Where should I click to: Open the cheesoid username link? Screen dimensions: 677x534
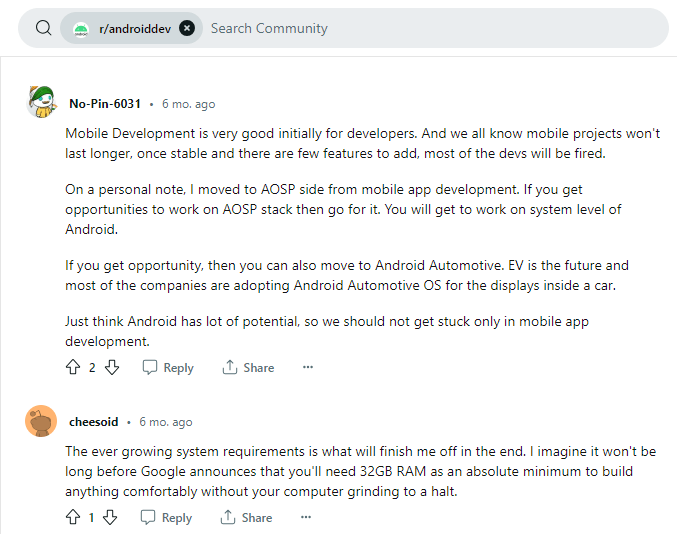[94, 422]
